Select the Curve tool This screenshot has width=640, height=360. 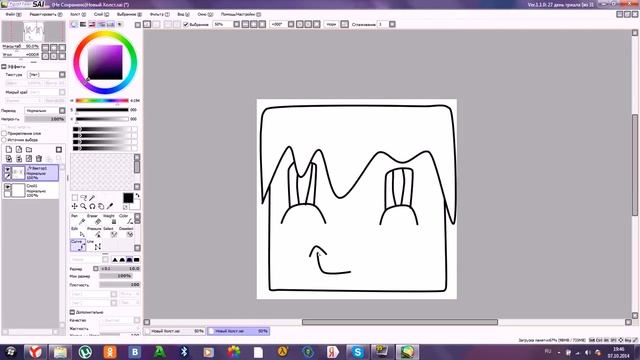click(x=78, y=245)
